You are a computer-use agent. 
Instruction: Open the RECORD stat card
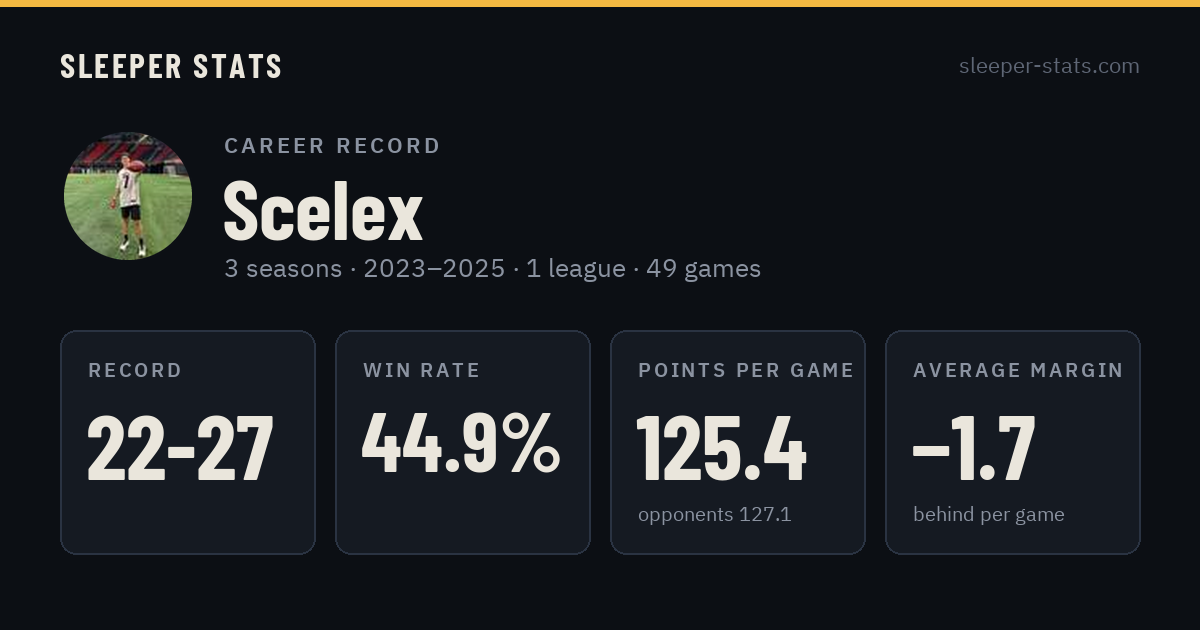pos(188,442)
